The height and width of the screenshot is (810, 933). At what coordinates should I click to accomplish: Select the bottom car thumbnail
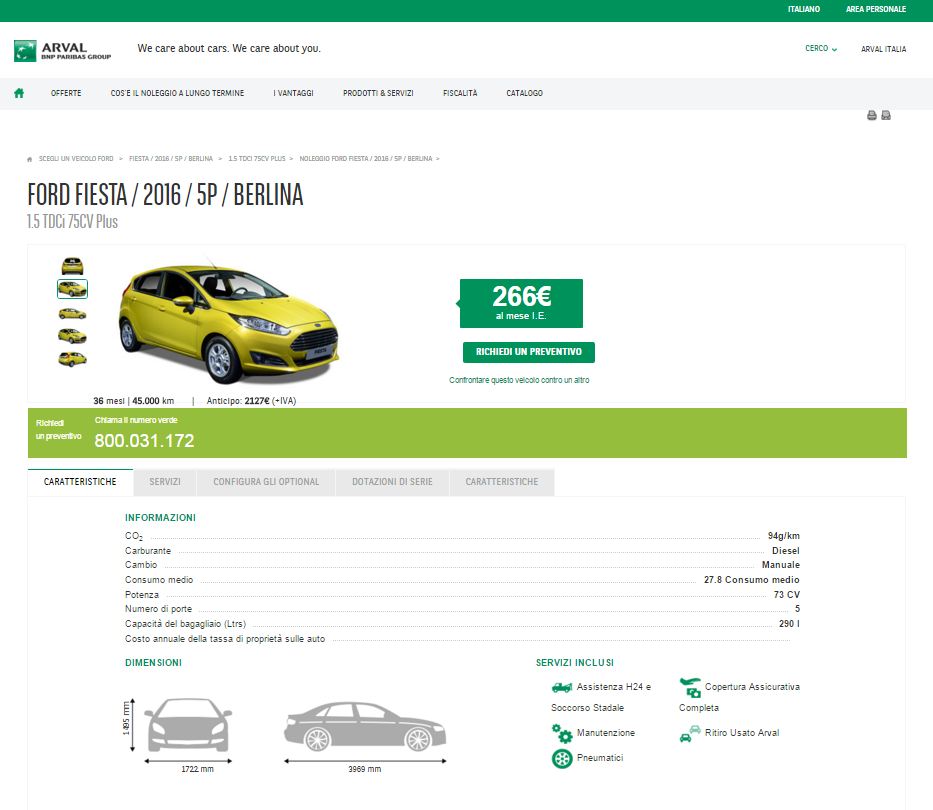pyautogui.click(x=72, y=358)
